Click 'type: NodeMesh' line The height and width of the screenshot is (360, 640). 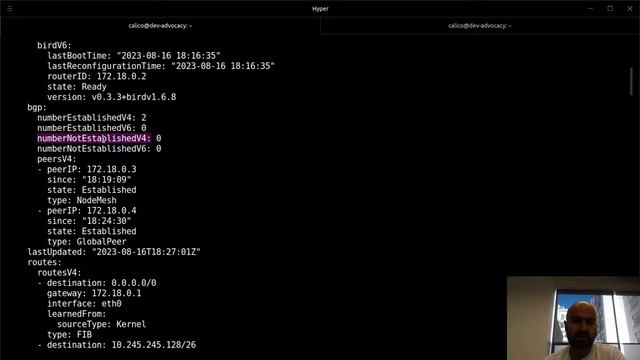point(82,200)
